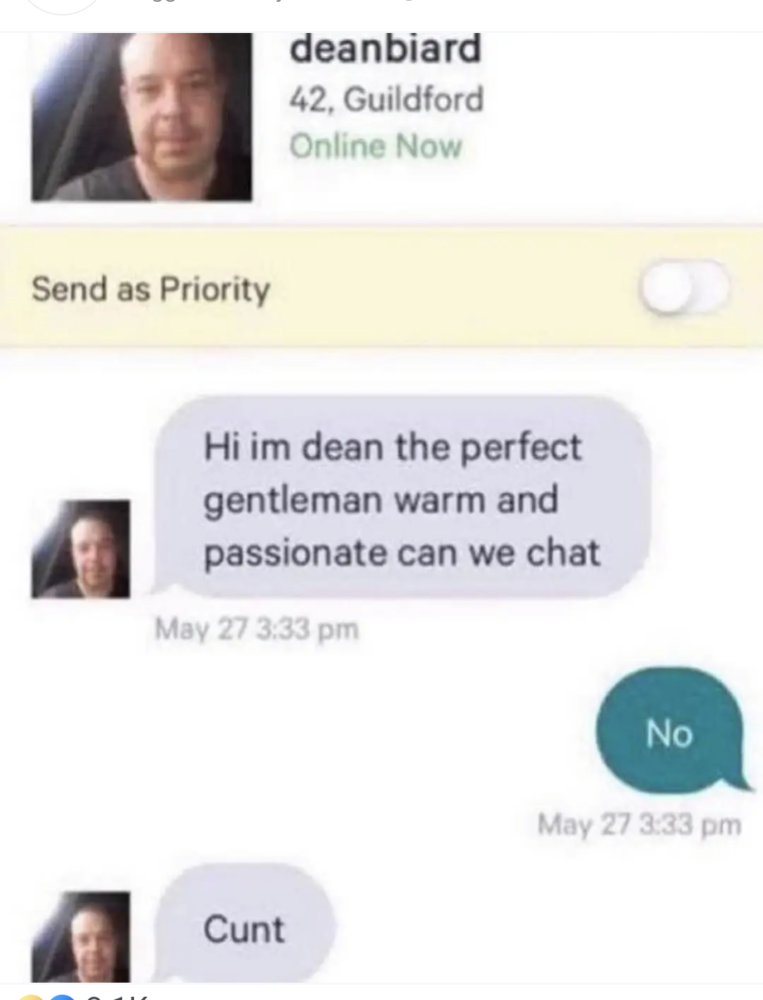
Task: Select the '42, Guildford' profile details
Action: (387, 99)
